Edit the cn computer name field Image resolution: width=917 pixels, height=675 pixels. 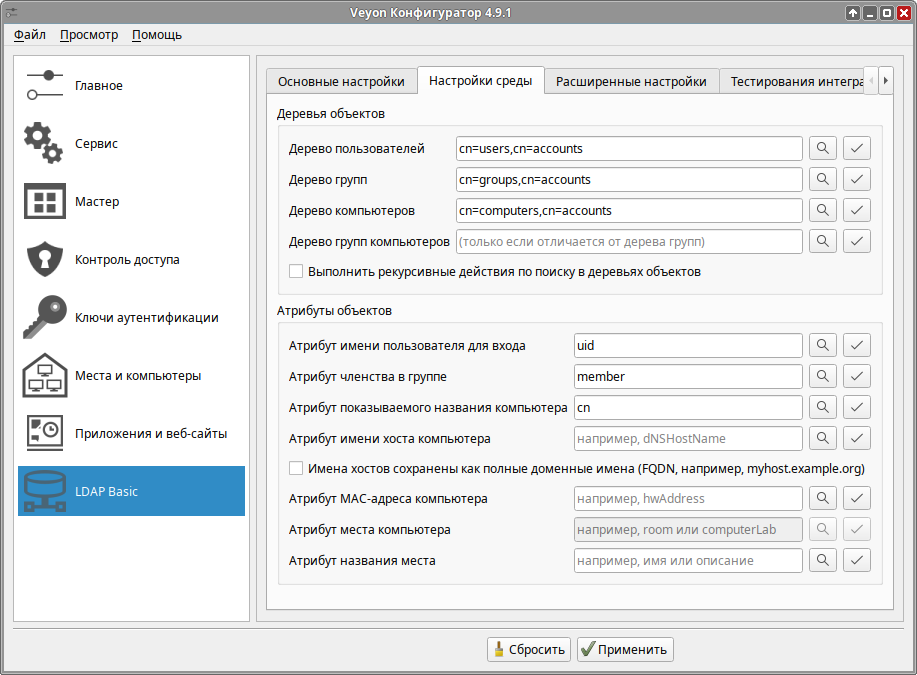(x=688, y=408)
